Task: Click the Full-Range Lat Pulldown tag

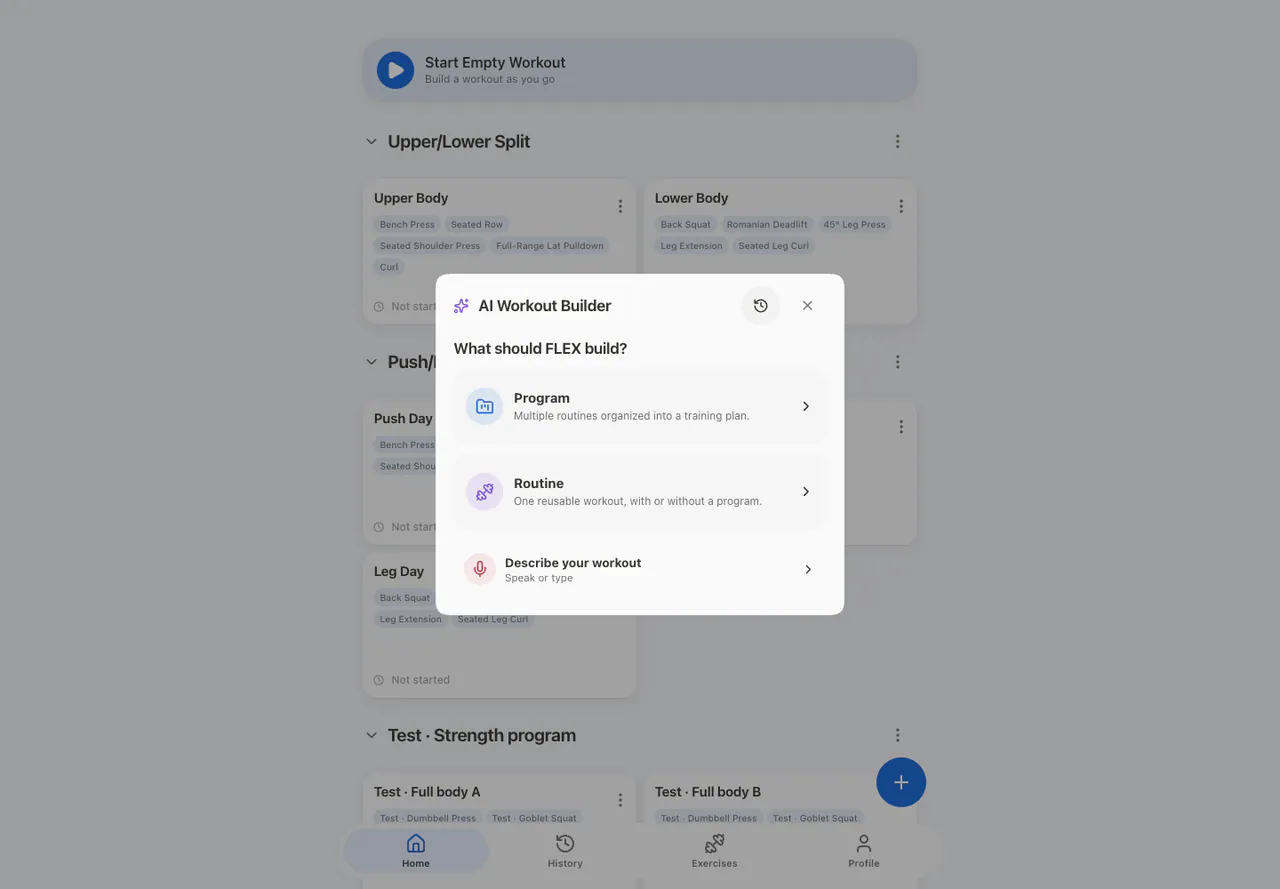Action: point(550,246)
